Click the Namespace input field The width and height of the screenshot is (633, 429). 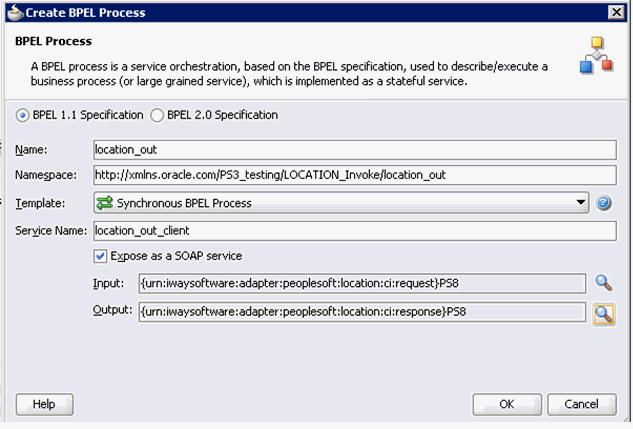(x=354, y=175)
